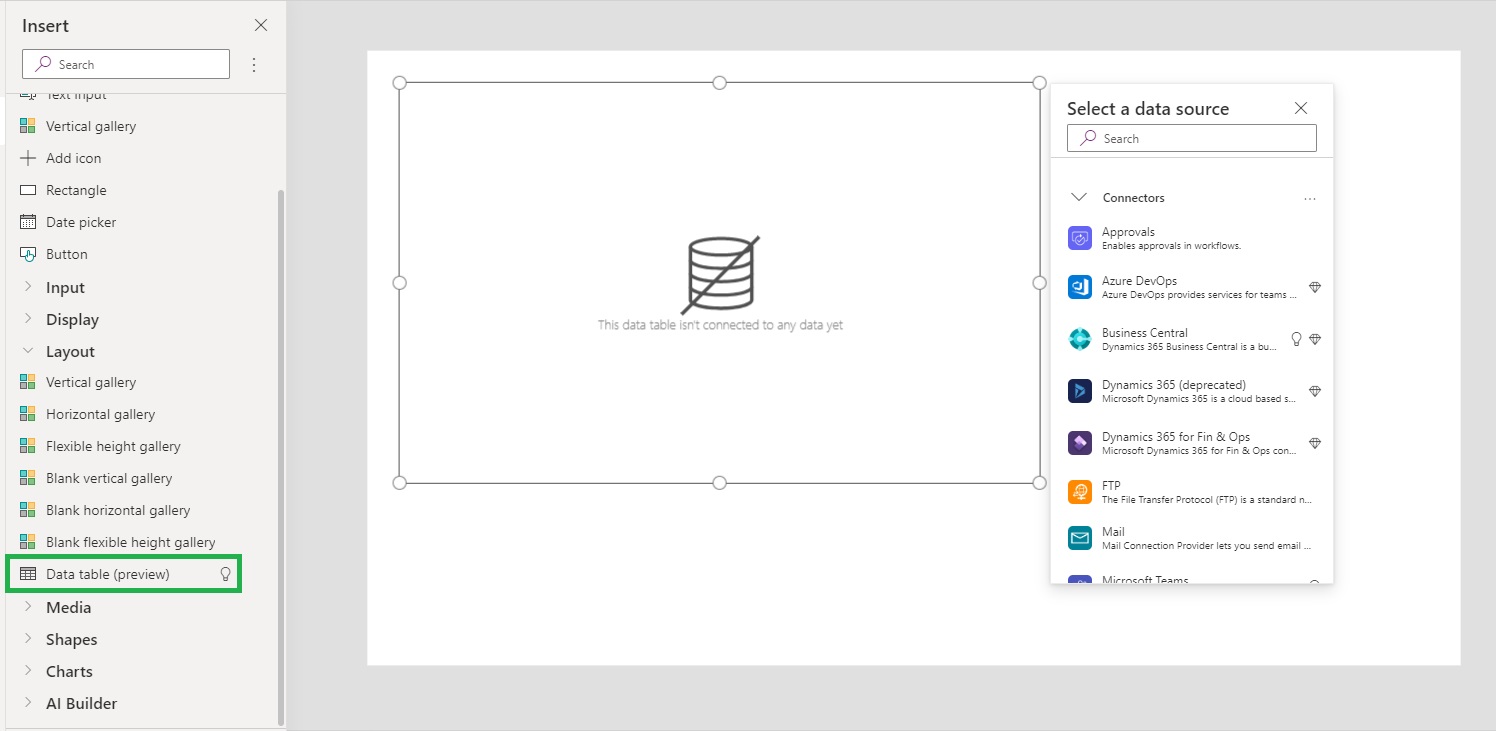The height and width of the screenshot is (731, 1496).
Task: Select Dynamics 365 for Fin & Ops icon
Action: [x=1079, y=443]
